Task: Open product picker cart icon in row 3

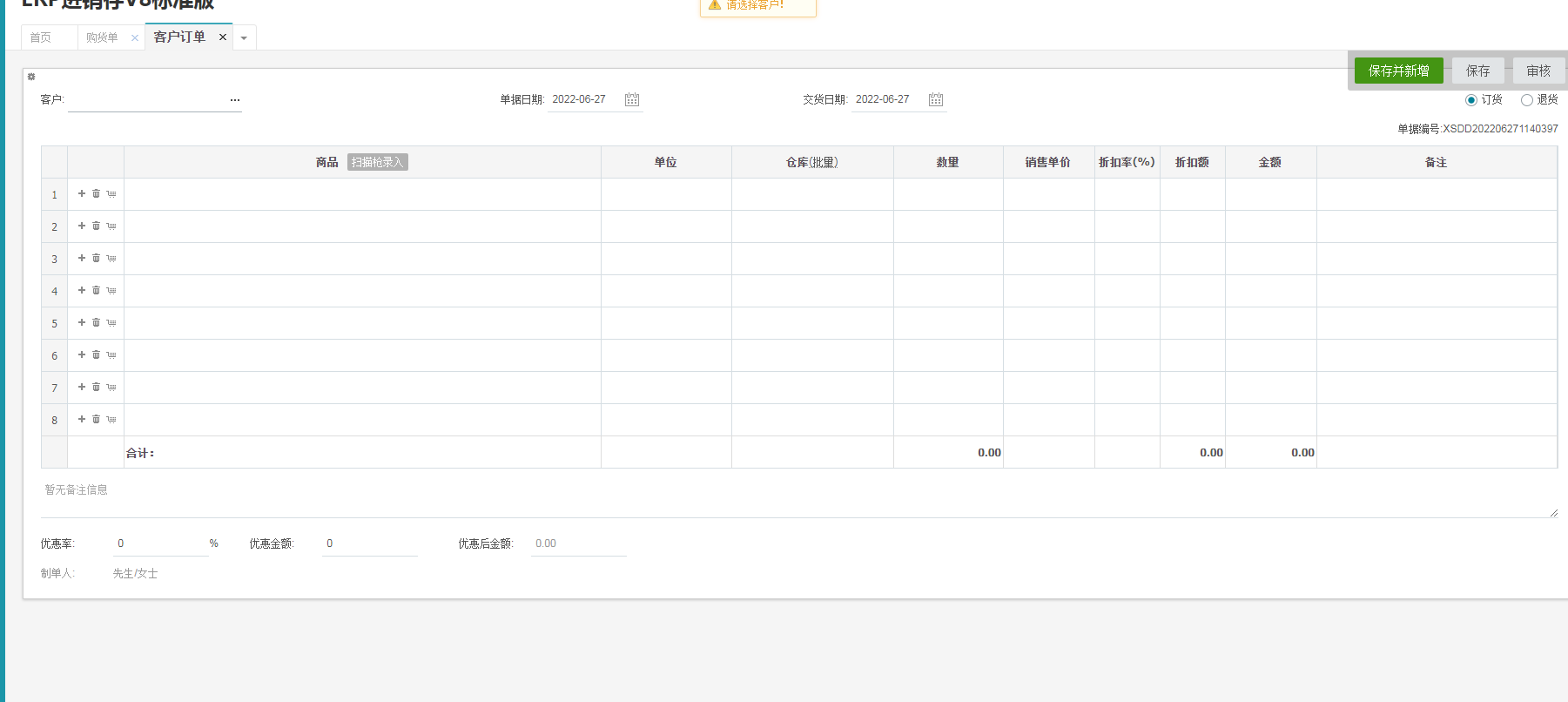Action: pyautogui.click(x=111, y=258)
